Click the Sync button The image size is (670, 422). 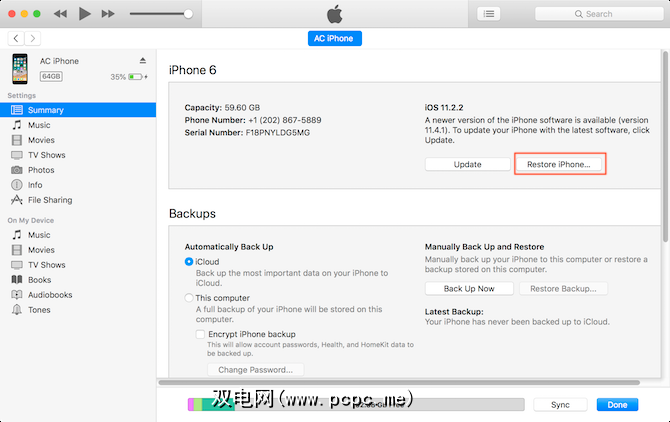[x=560, y=404]
